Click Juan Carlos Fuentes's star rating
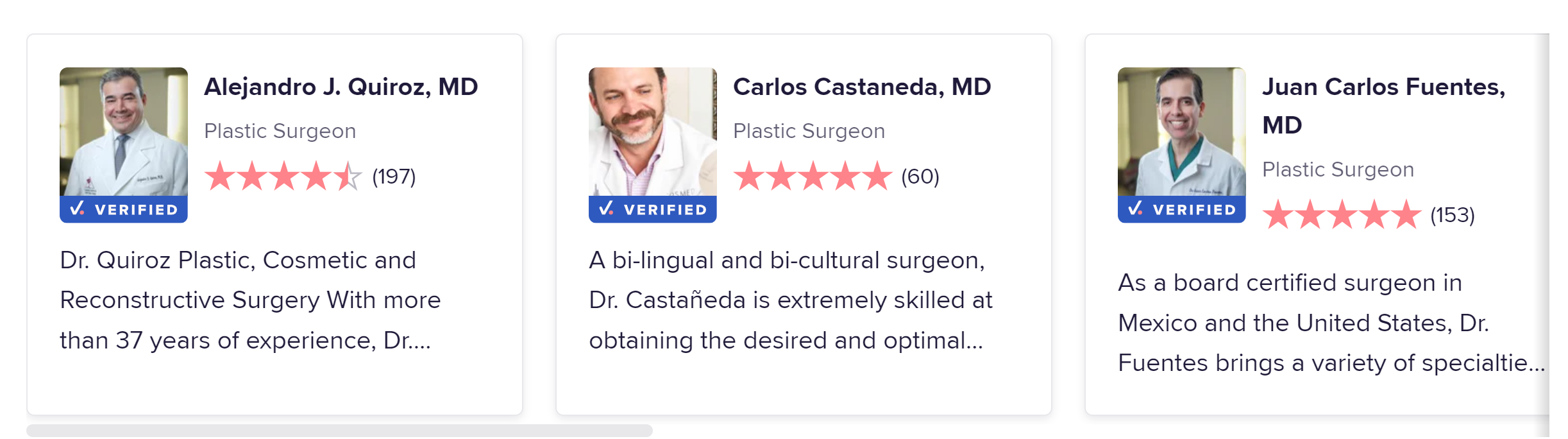This screenshot has height=439, width=1568. click(x=1341, y=215)
